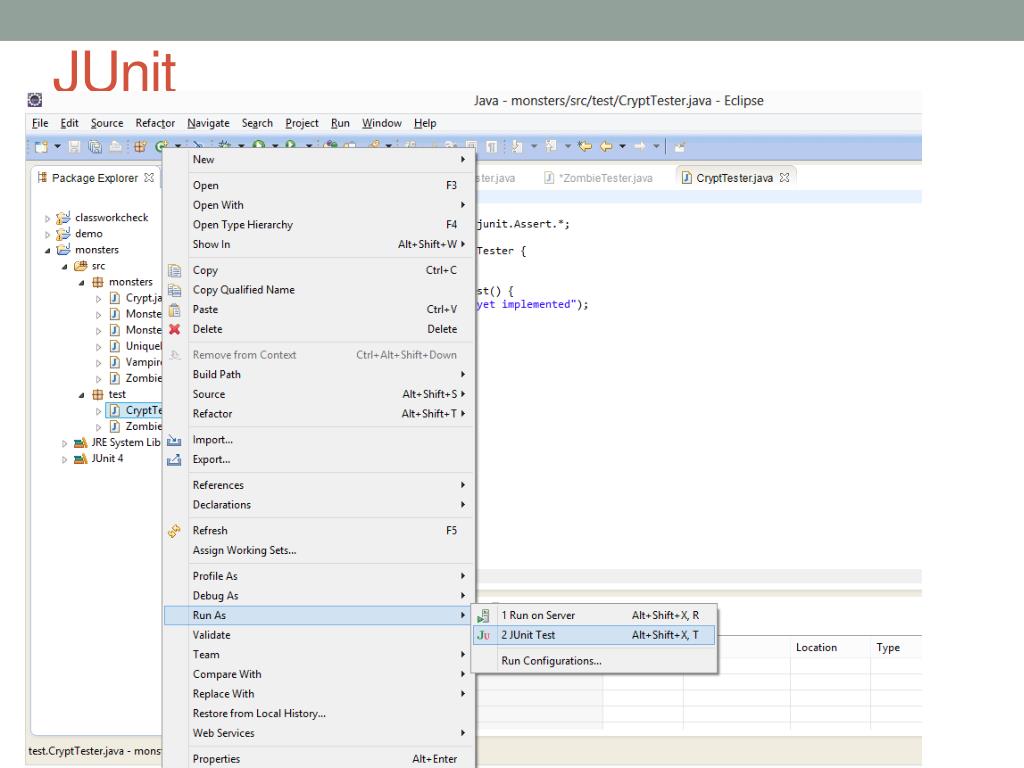Toggle Show Whitespace Characters pilcrow icon

click(x=492, y=147)
